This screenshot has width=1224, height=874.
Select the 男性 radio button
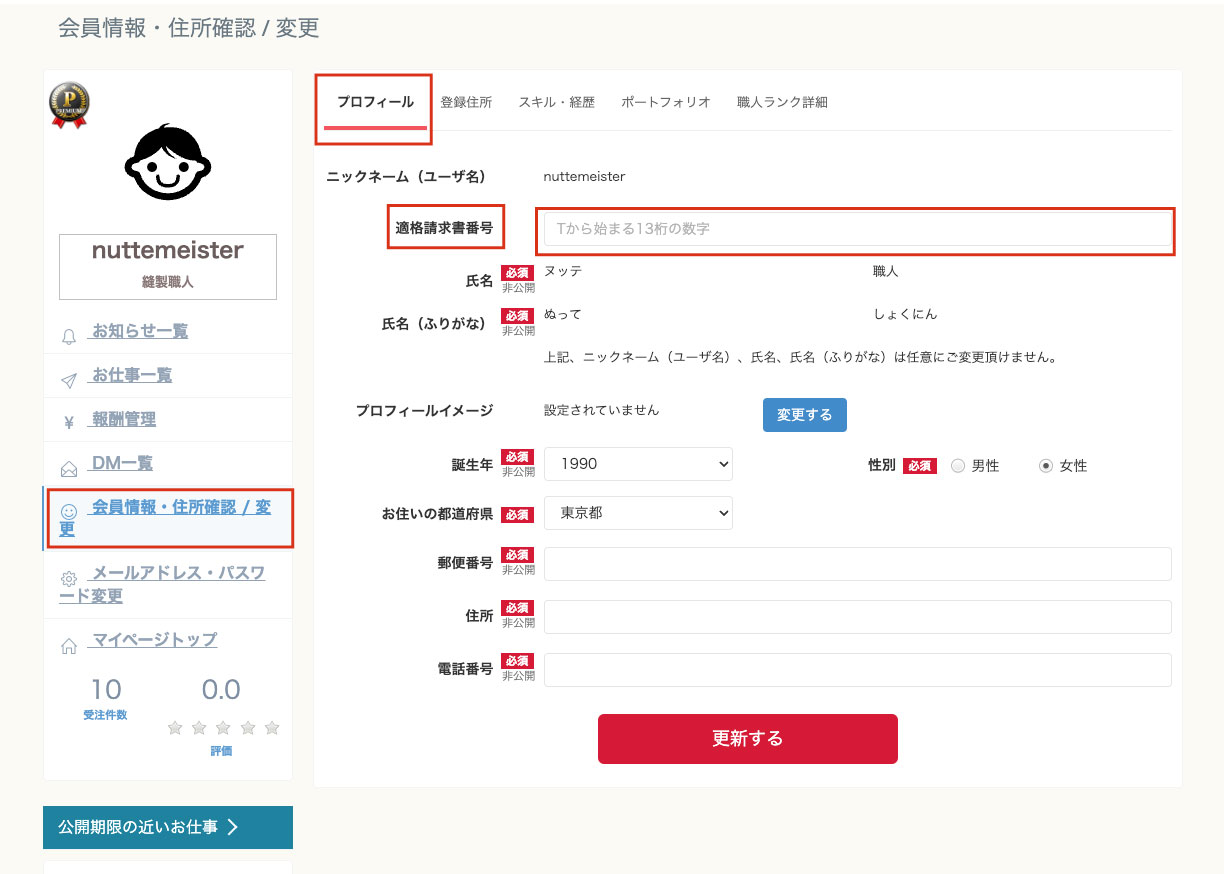tap(958, 466)
